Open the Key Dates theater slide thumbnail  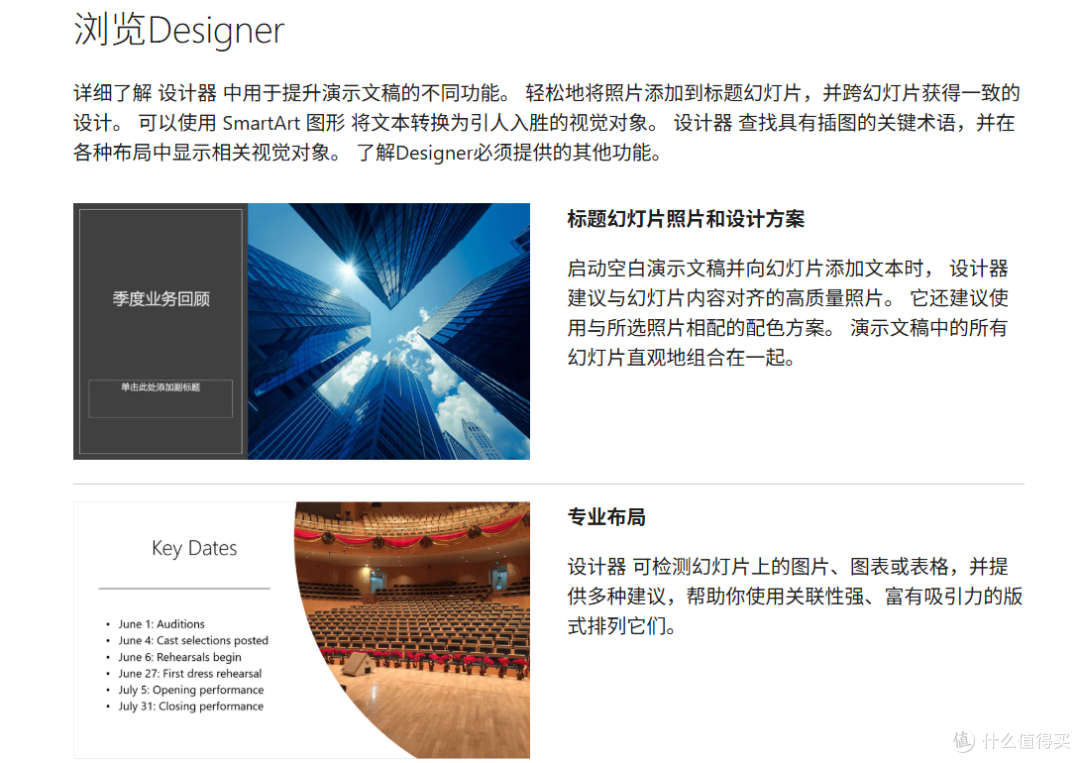(x=302, y=630)
